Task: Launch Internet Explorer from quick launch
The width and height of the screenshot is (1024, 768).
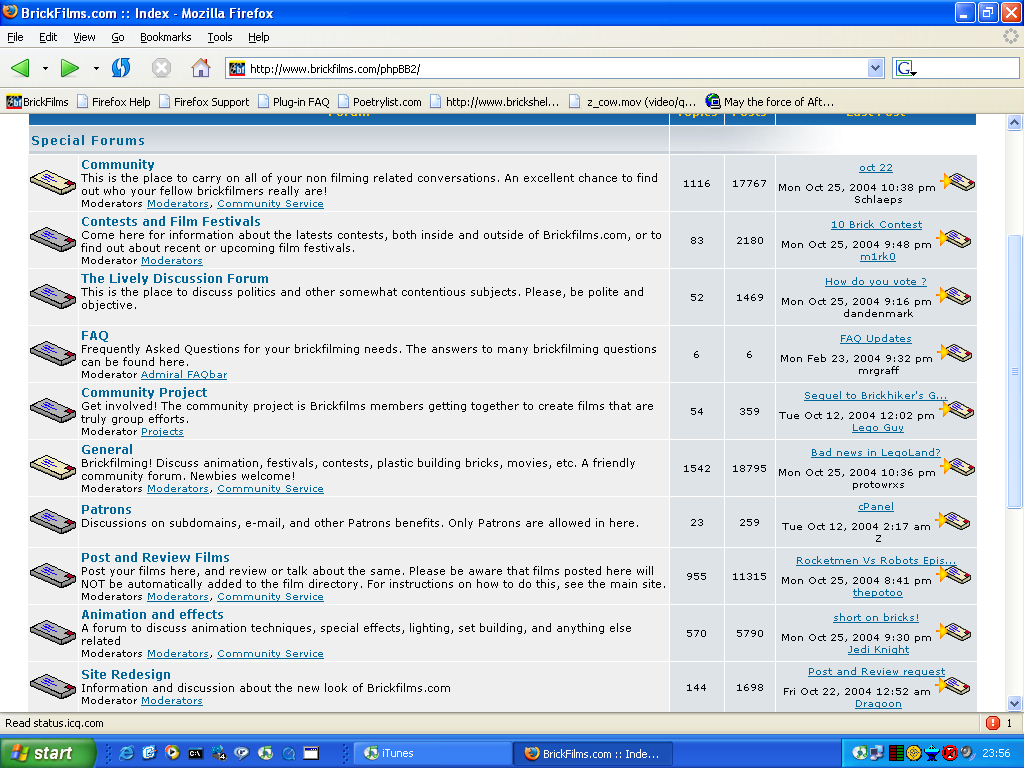Action: point(126,753)
